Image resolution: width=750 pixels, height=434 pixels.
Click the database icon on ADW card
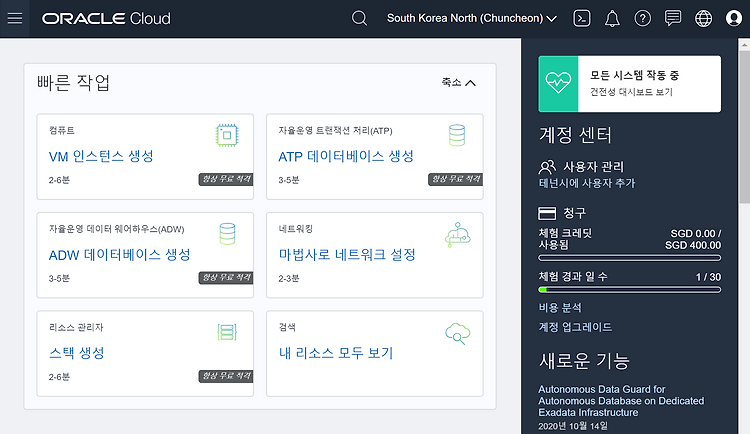coord(227,234)
